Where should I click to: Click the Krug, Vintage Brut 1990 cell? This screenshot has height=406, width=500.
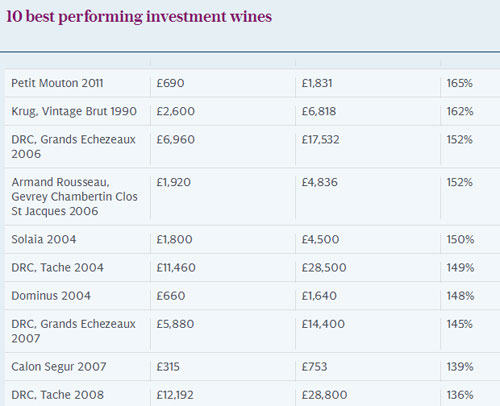point(74,111)
